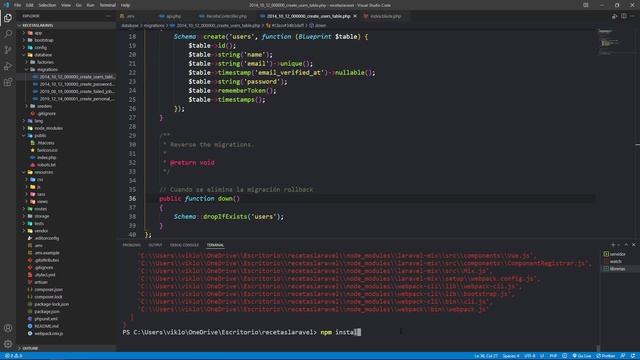Expand the config folder

[40, 47]
